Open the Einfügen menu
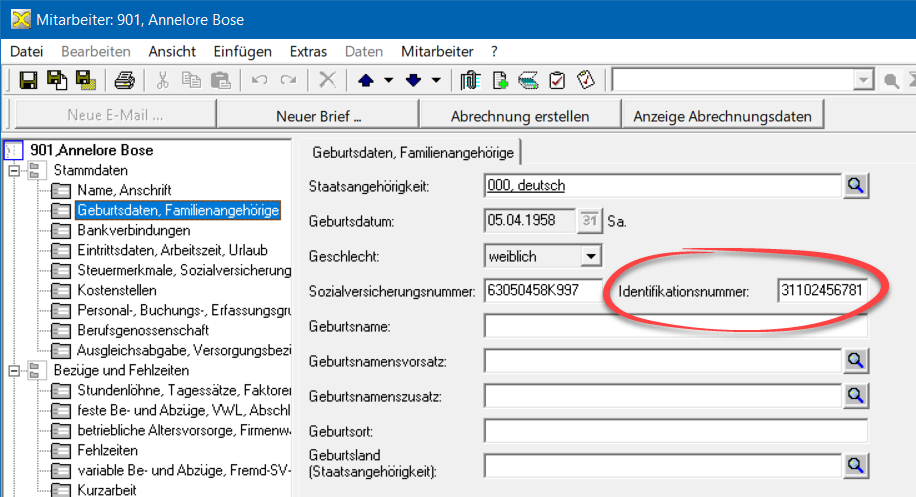 [x=242, y=51]
